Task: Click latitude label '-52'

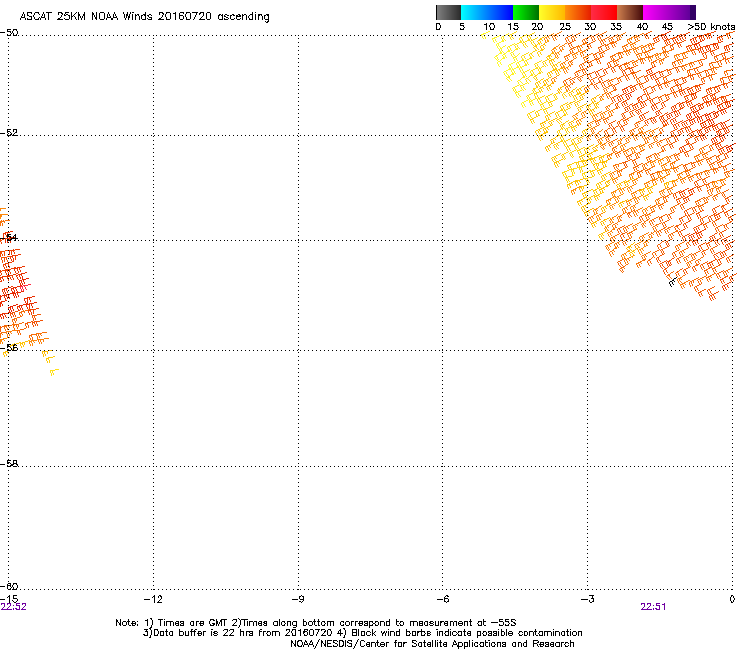Action: [9, 133]
